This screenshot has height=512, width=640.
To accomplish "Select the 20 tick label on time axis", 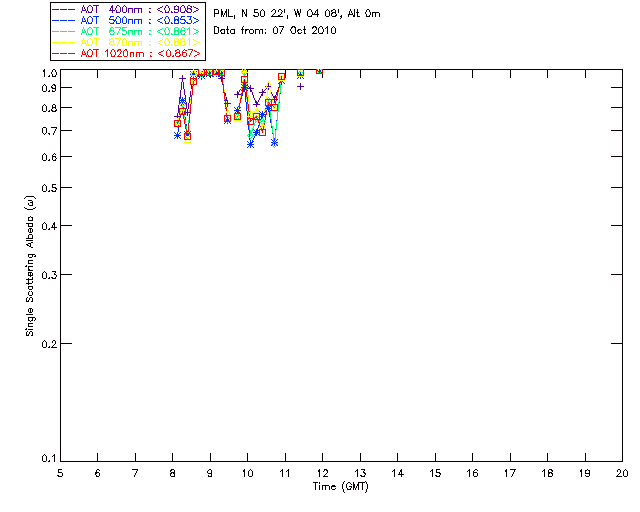I will point(622,473).
